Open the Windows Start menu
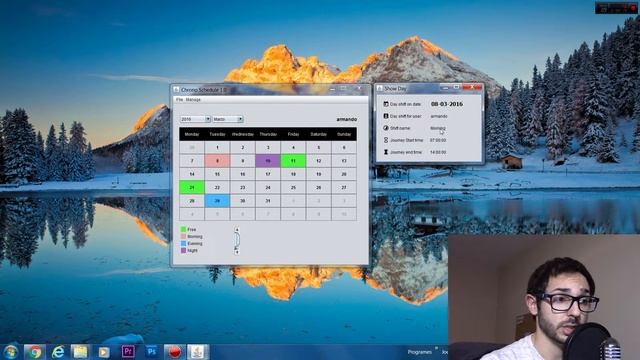Image resolution: width=640 pixels, height=360 pixels. [x=11, y=351]
